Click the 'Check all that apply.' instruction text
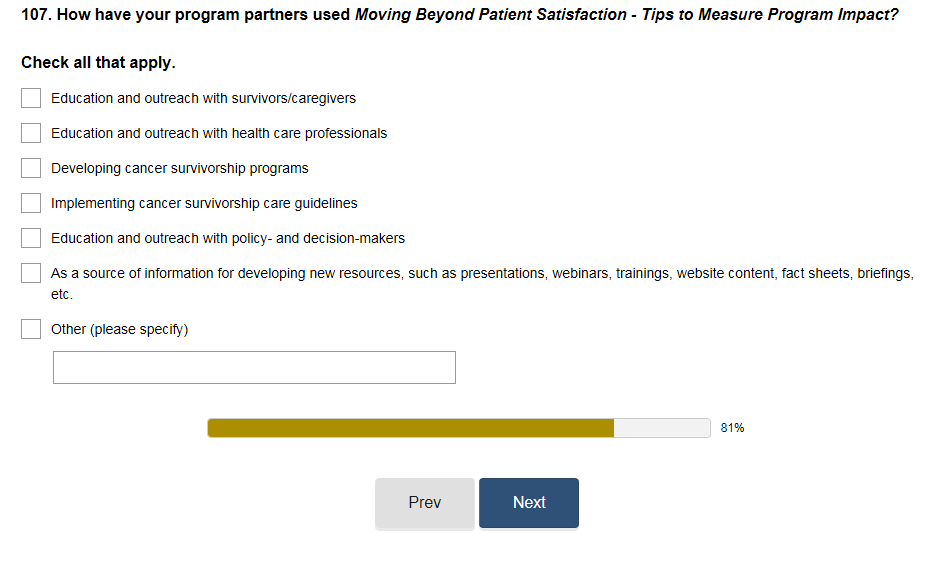Screen dimensions: 952x571 click(x=98, y=62)
